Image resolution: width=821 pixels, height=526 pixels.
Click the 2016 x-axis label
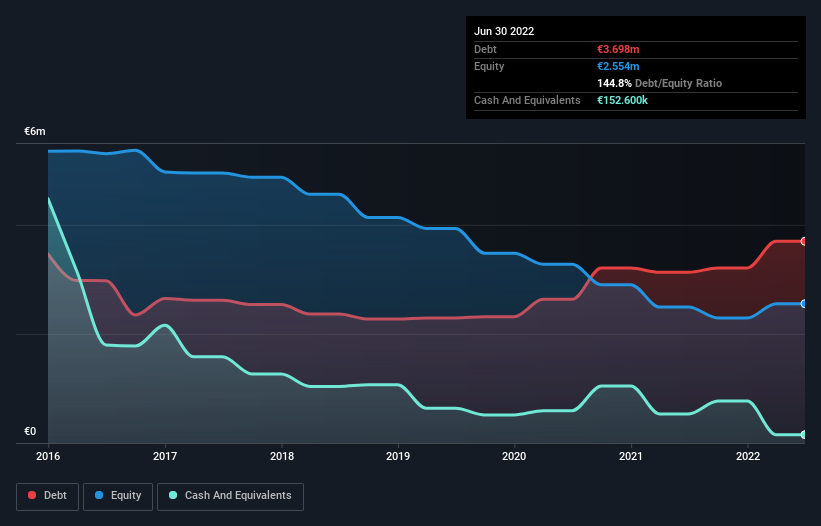tap(48, 456)
